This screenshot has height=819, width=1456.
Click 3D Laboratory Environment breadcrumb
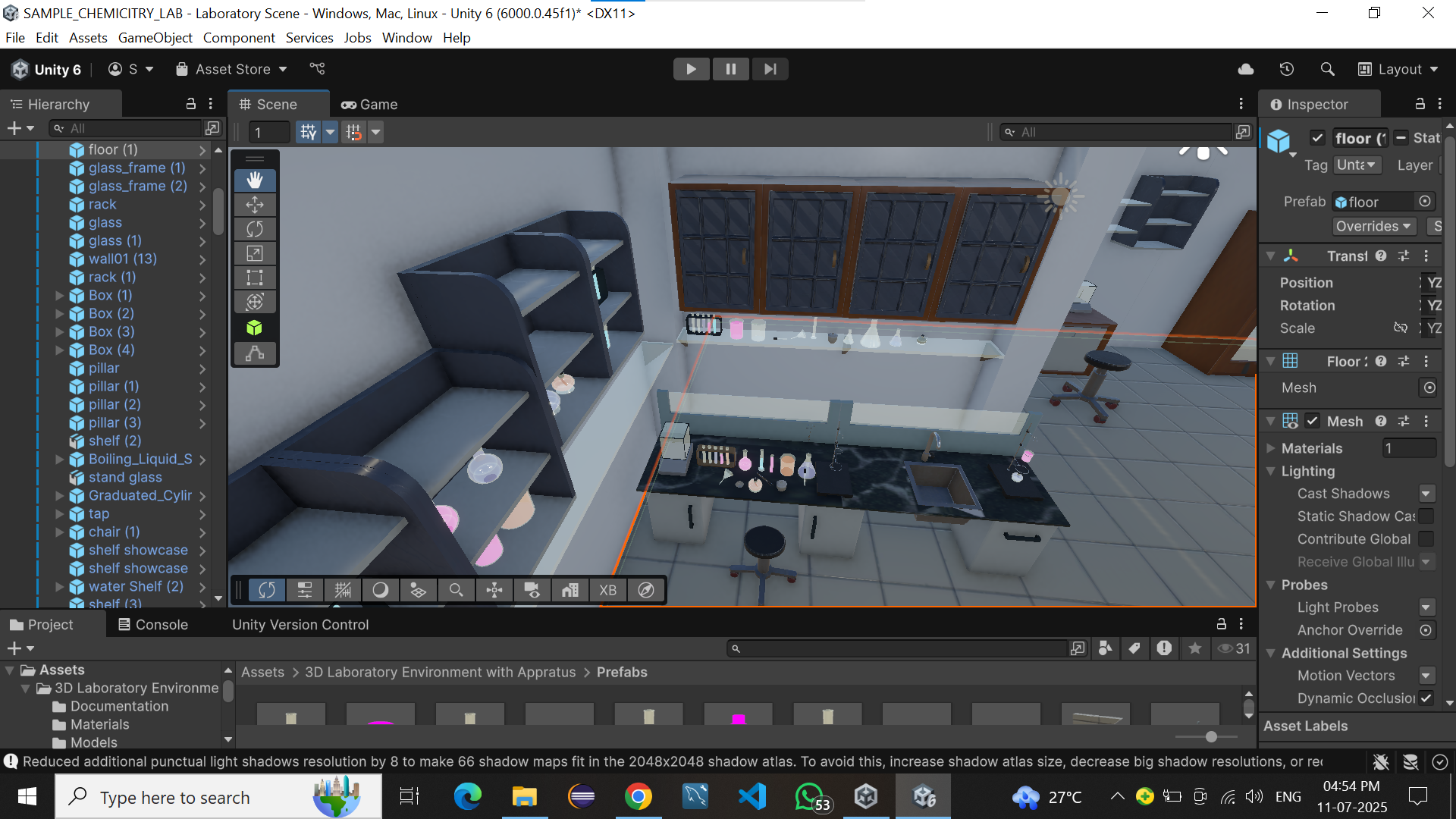click(x=440, y=673)
